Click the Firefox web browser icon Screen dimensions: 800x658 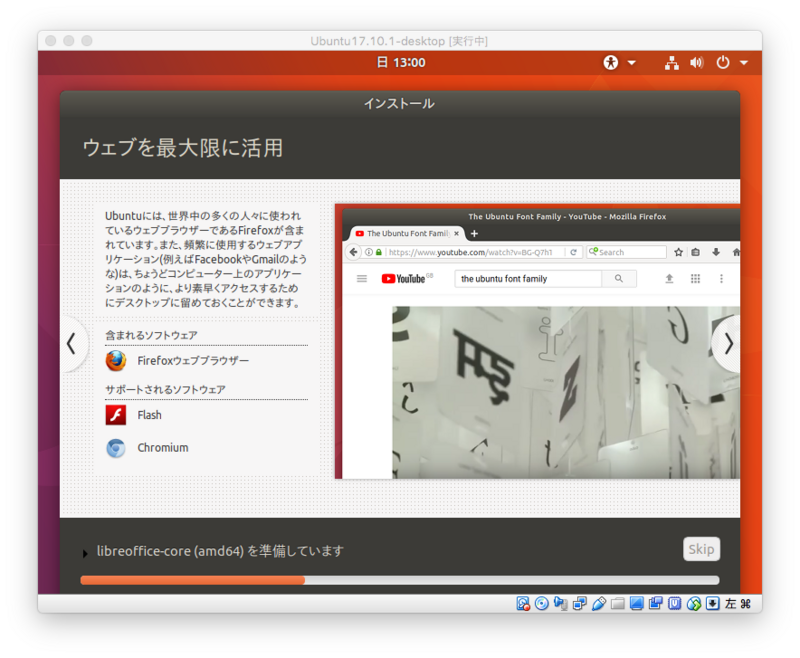[x=116, y=361]
